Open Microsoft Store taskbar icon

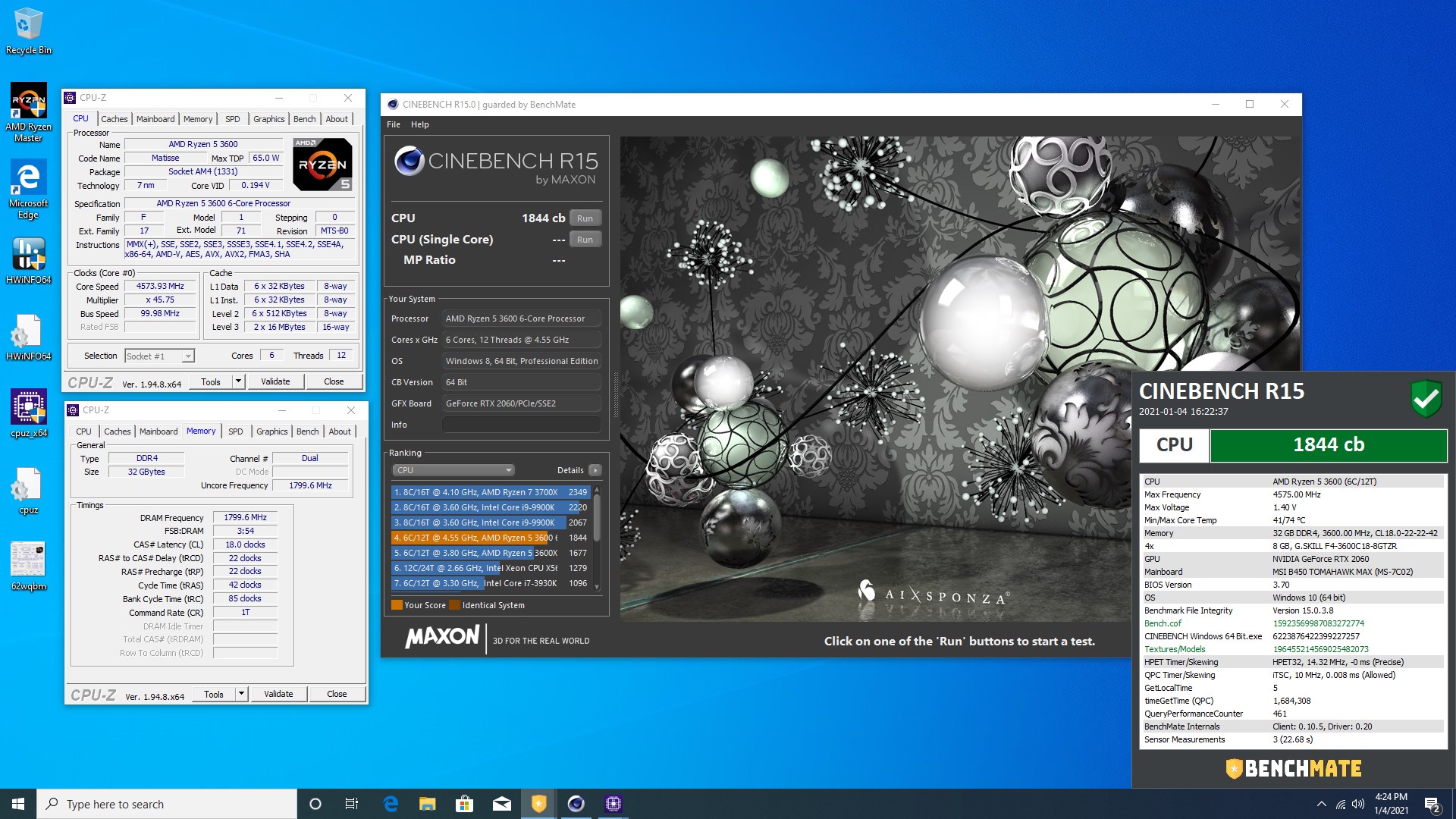coord(464,804)
